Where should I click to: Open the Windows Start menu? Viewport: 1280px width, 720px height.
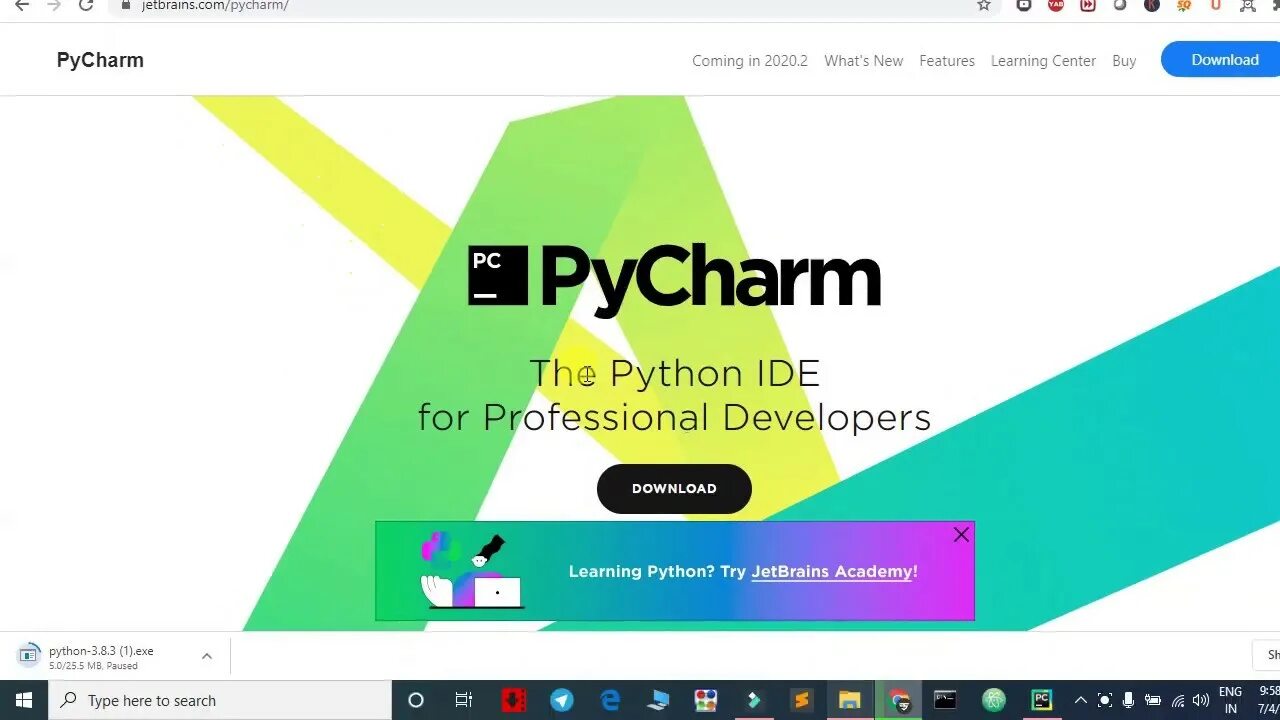click(24, 700)
